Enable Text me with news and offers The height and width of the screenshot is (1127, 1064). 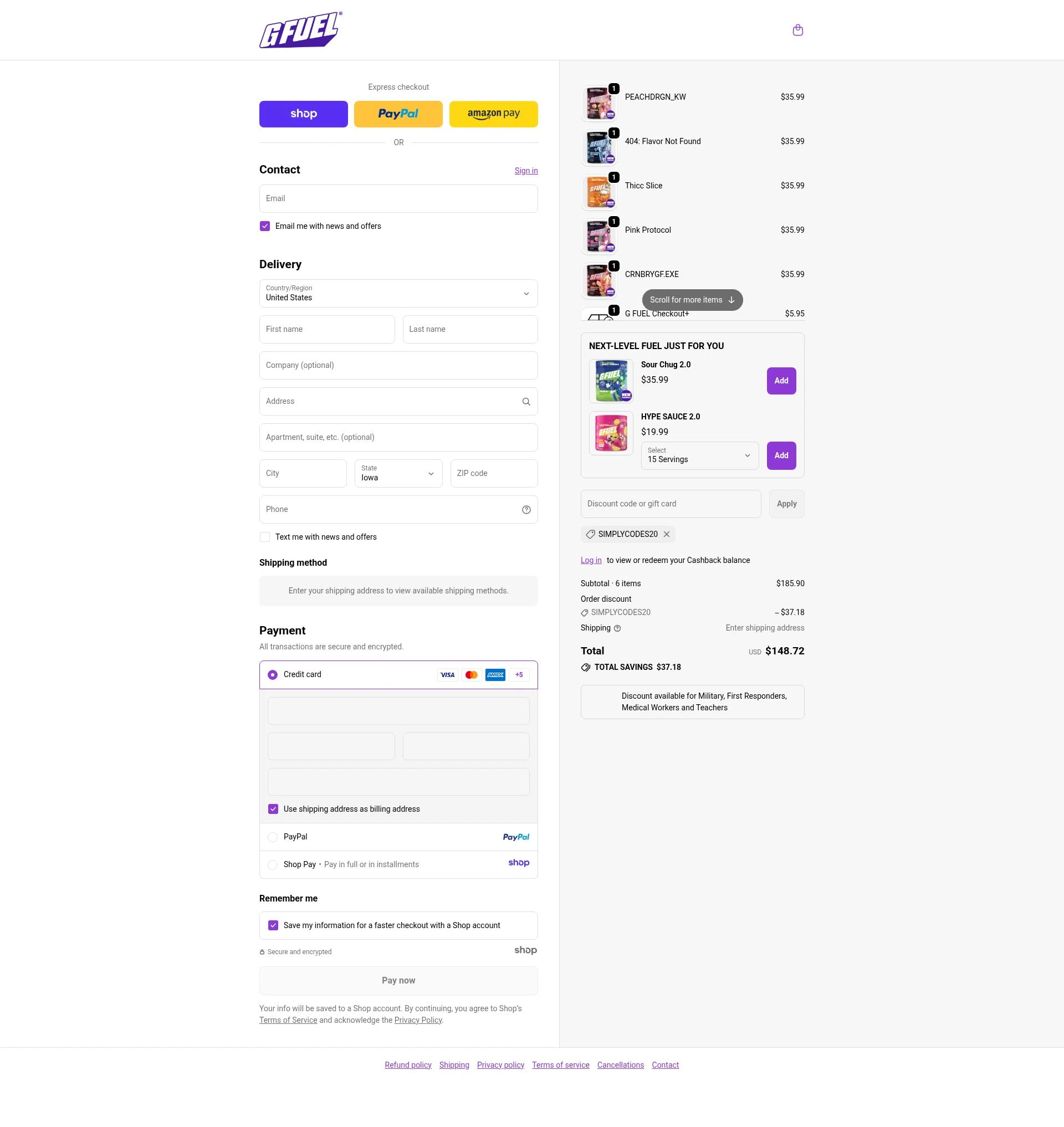pos(265,537)
